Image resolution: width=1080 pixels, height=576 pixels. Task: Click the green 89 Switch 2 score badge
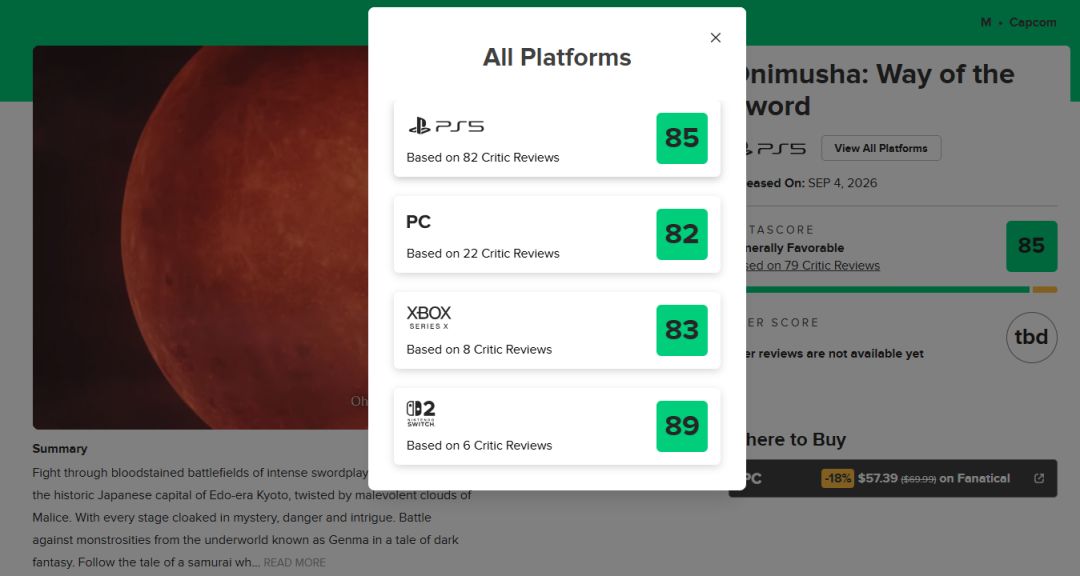pos(682,426)
